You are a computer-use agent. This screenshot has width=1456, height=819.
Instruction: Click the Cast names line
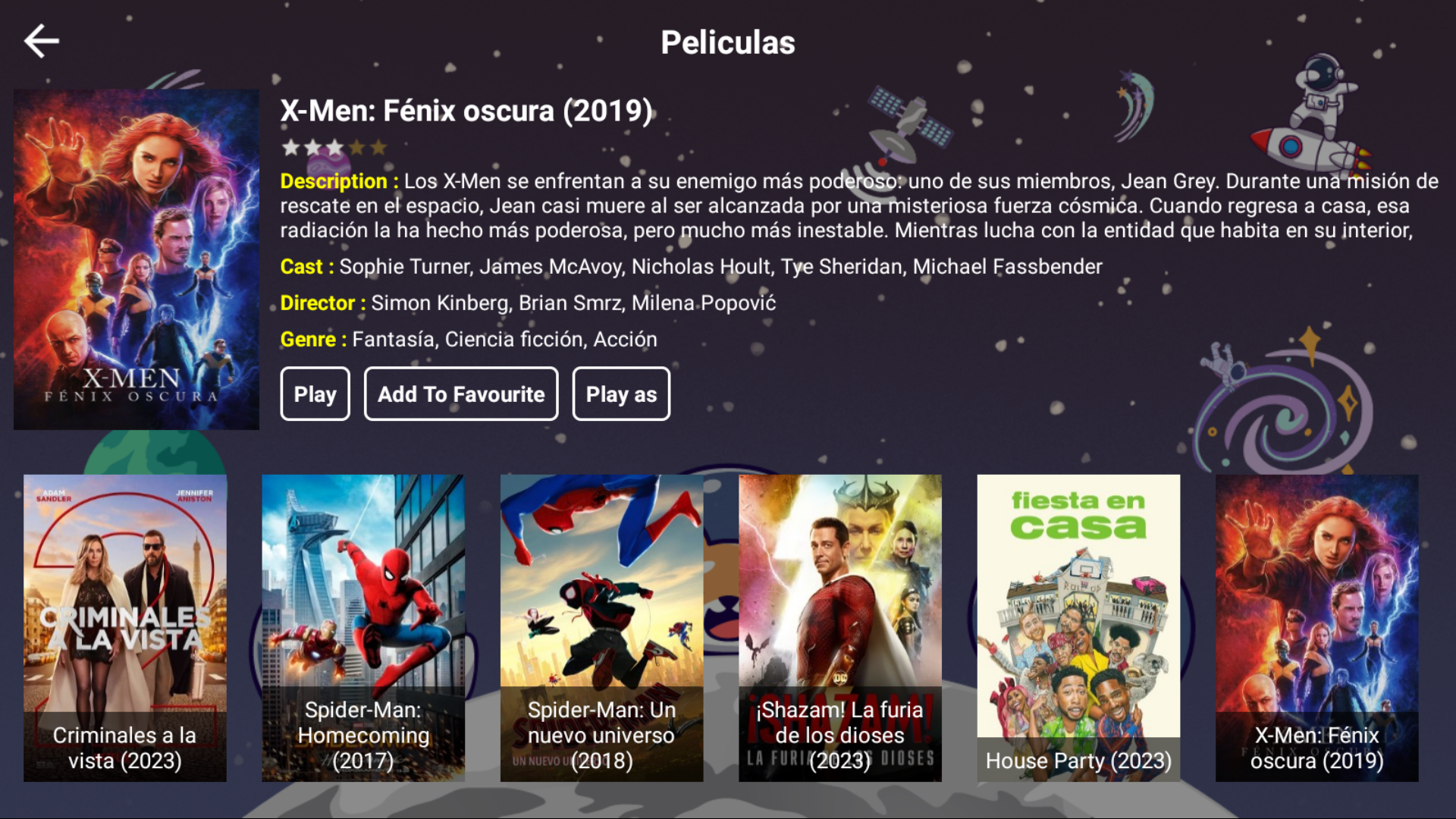tap(691, 267)
